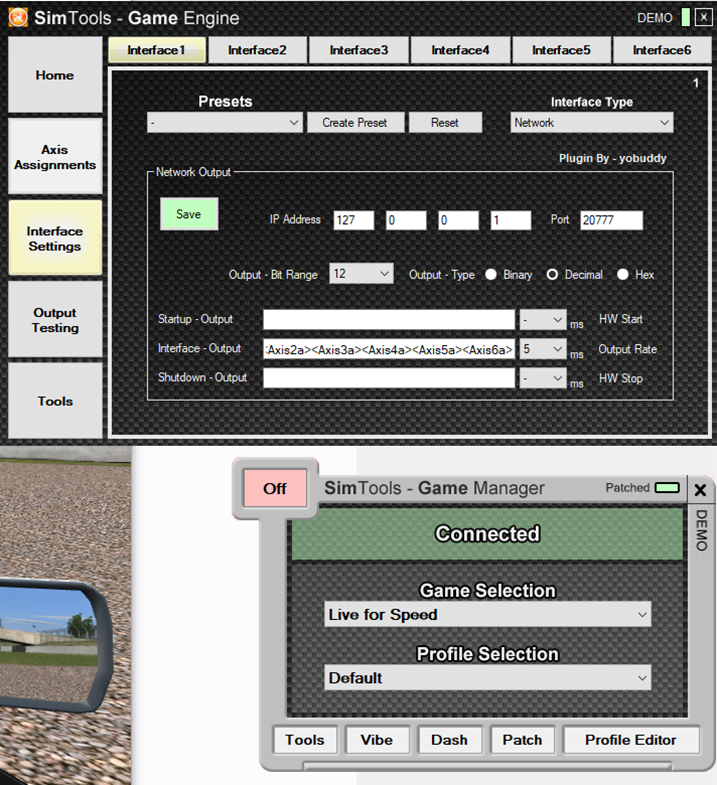Click the Patch button
The height and width of the screenshot is (785, 717).
click(x=522, y=740)
